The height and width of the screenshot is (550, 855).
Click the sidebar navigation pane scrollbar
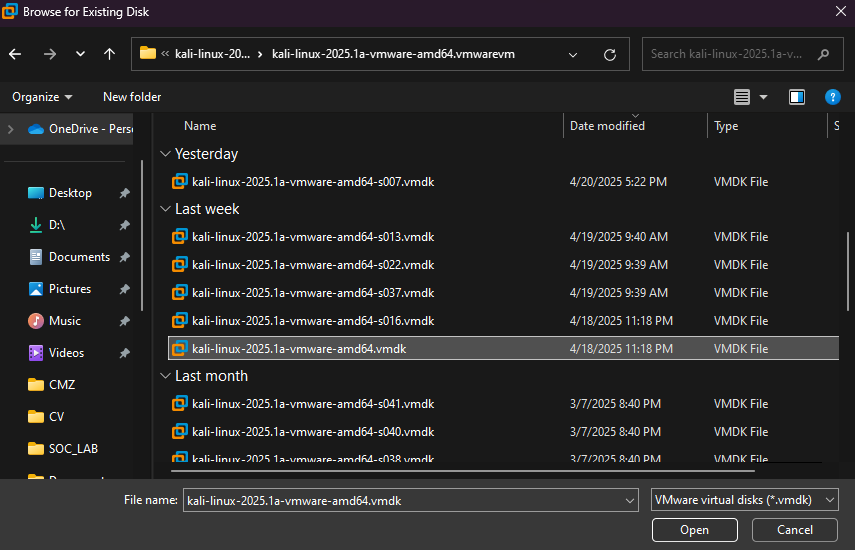142,235
